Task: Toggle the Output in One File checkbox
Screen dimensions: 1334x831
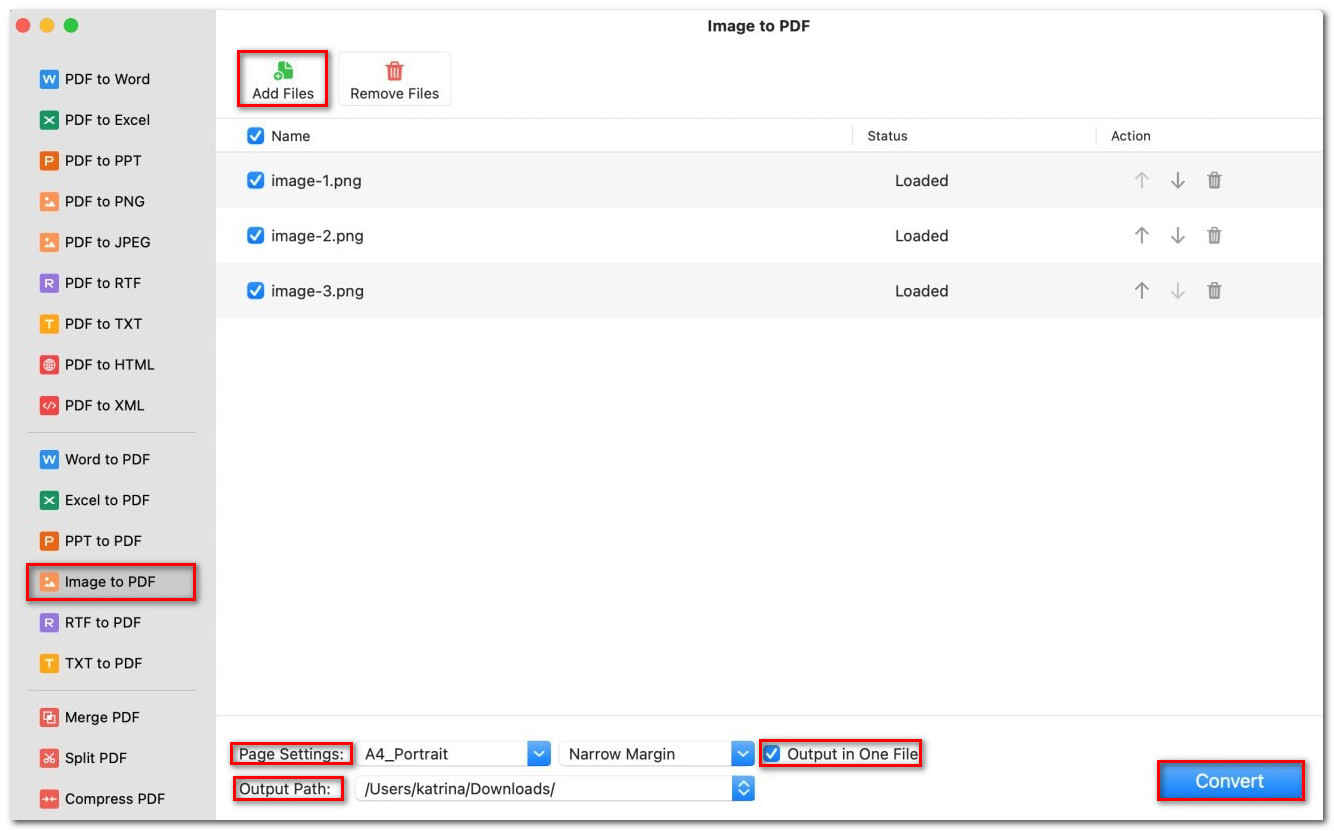Action: click(772, 754)
